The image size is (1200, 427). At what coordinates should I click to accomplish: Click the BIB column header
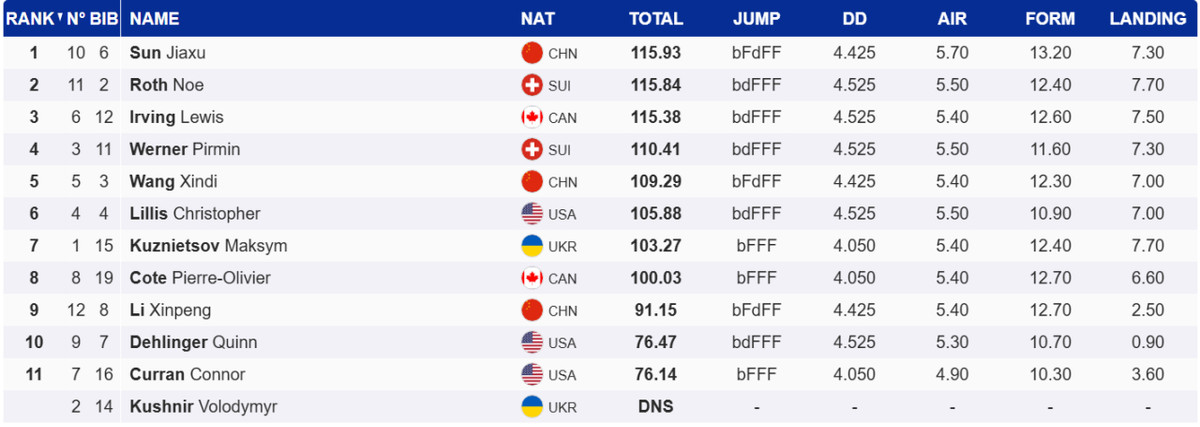tap(105, 18)
